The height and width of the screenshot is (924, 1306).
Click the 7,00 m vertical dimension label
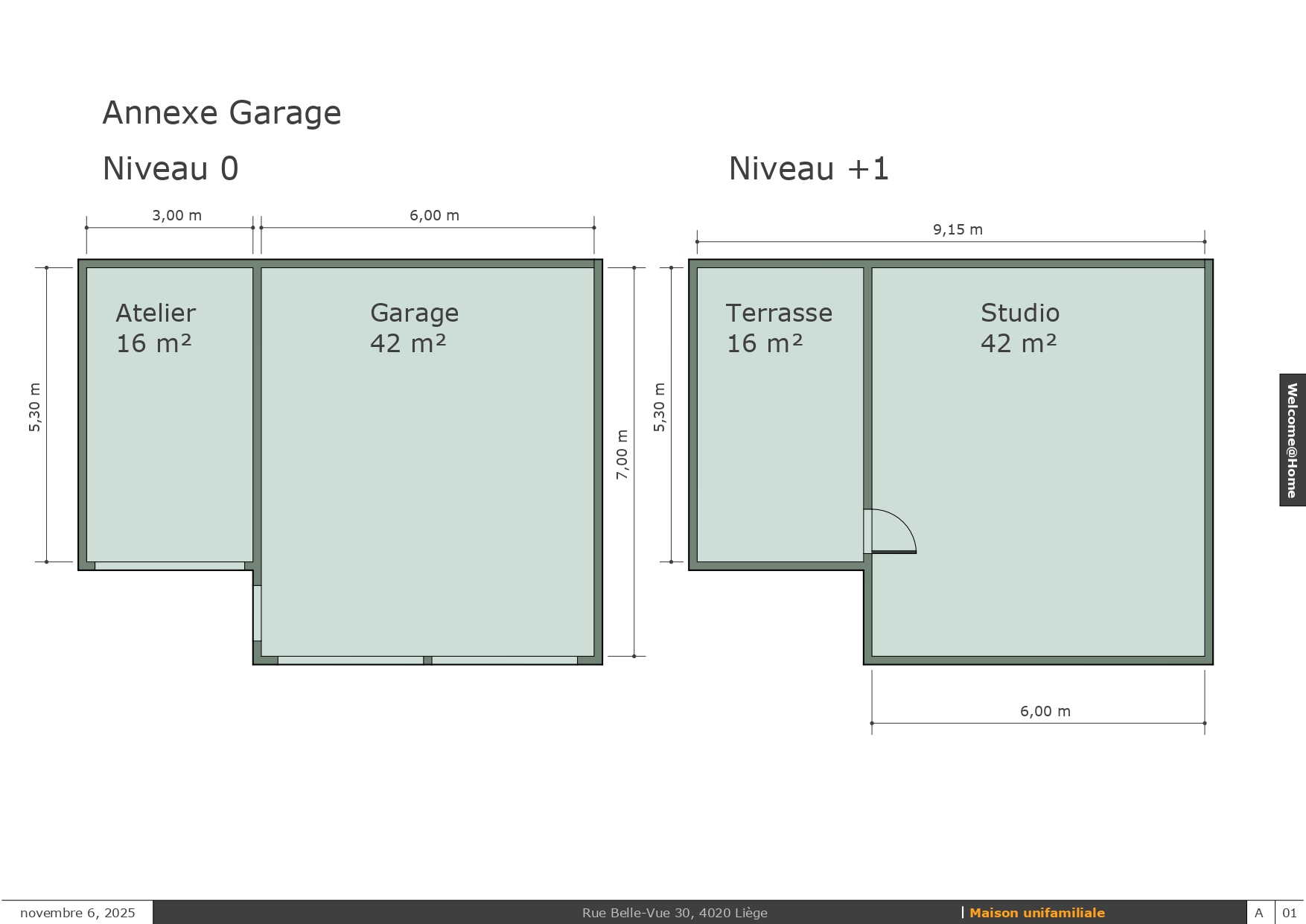(622, 454)
